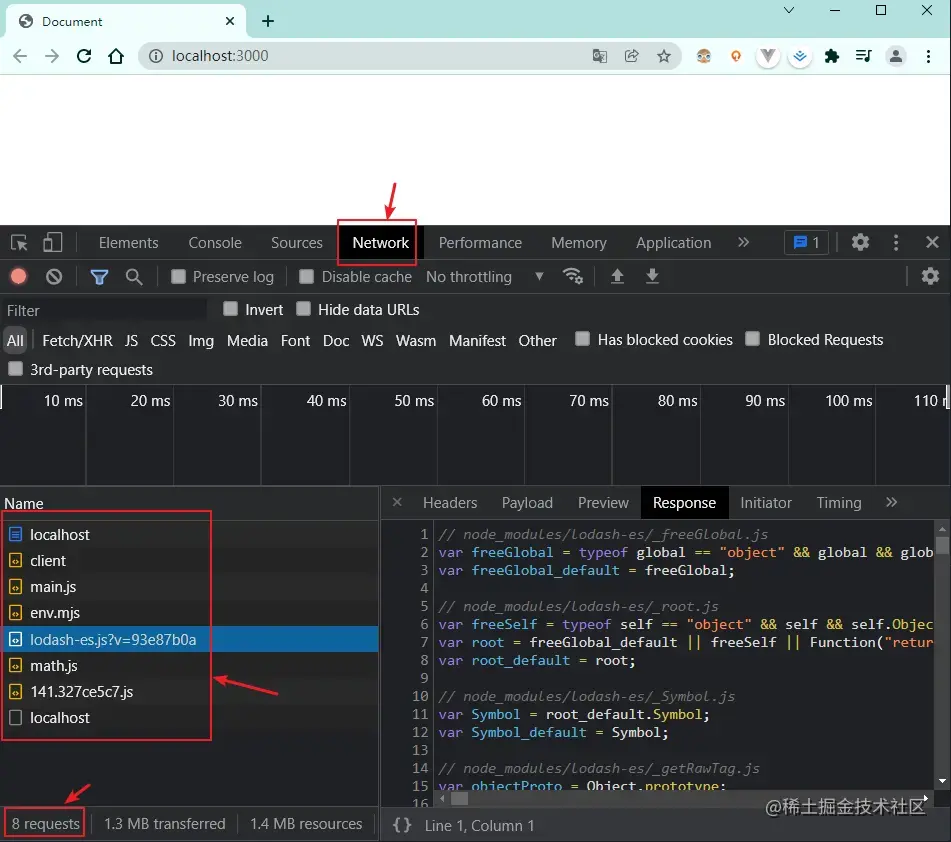Enable Preserve log checkbox
The height and width of the screenshot is (842, 951).
pos(178,277)
